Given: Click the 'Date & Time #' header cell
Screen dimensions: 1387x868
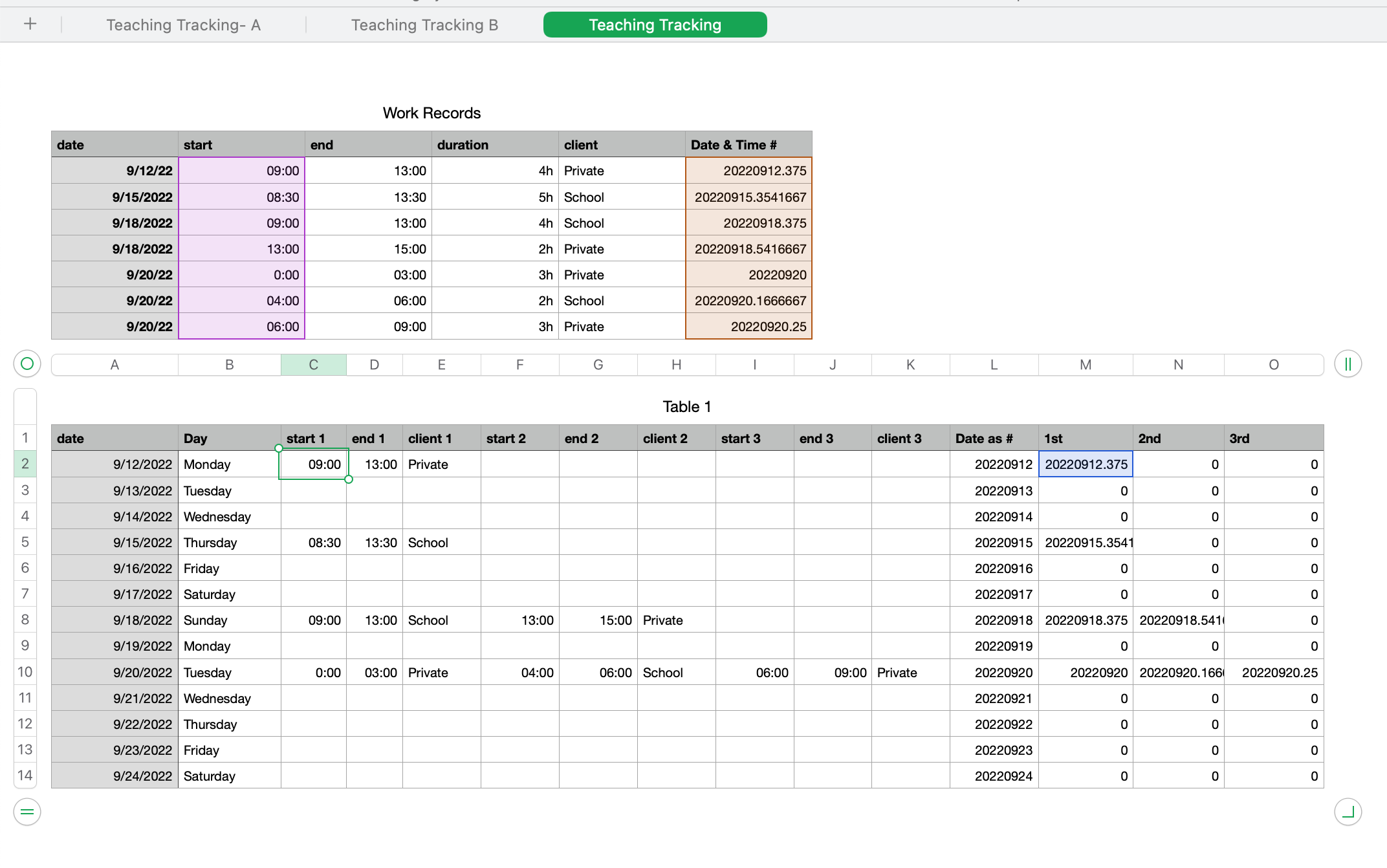Looking at the screenshot, I should [x=748, y=145].
